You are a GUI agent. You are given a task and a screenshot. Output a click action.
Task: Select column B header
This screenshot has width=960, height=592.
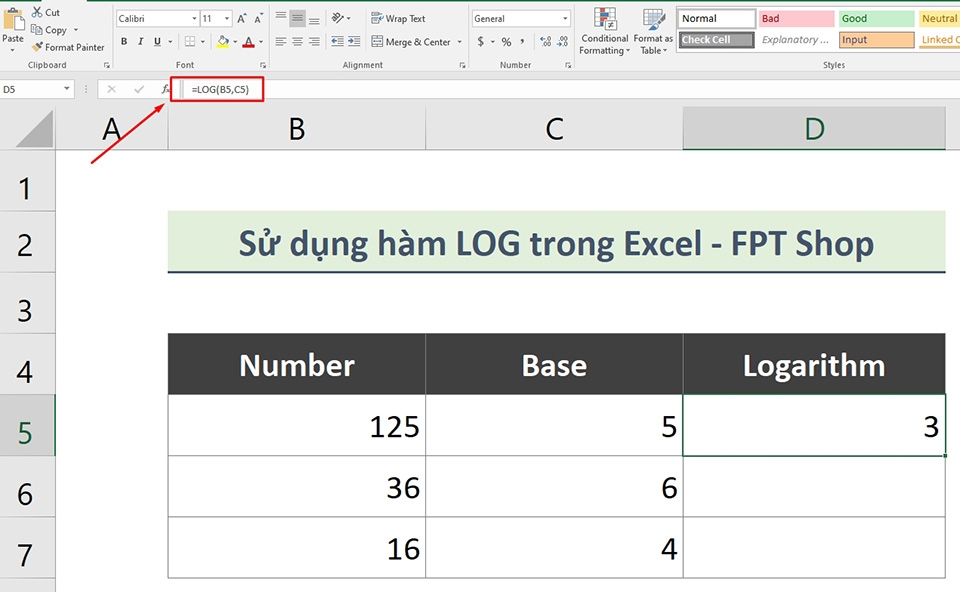pyautogui.click(x=297, y=129)
